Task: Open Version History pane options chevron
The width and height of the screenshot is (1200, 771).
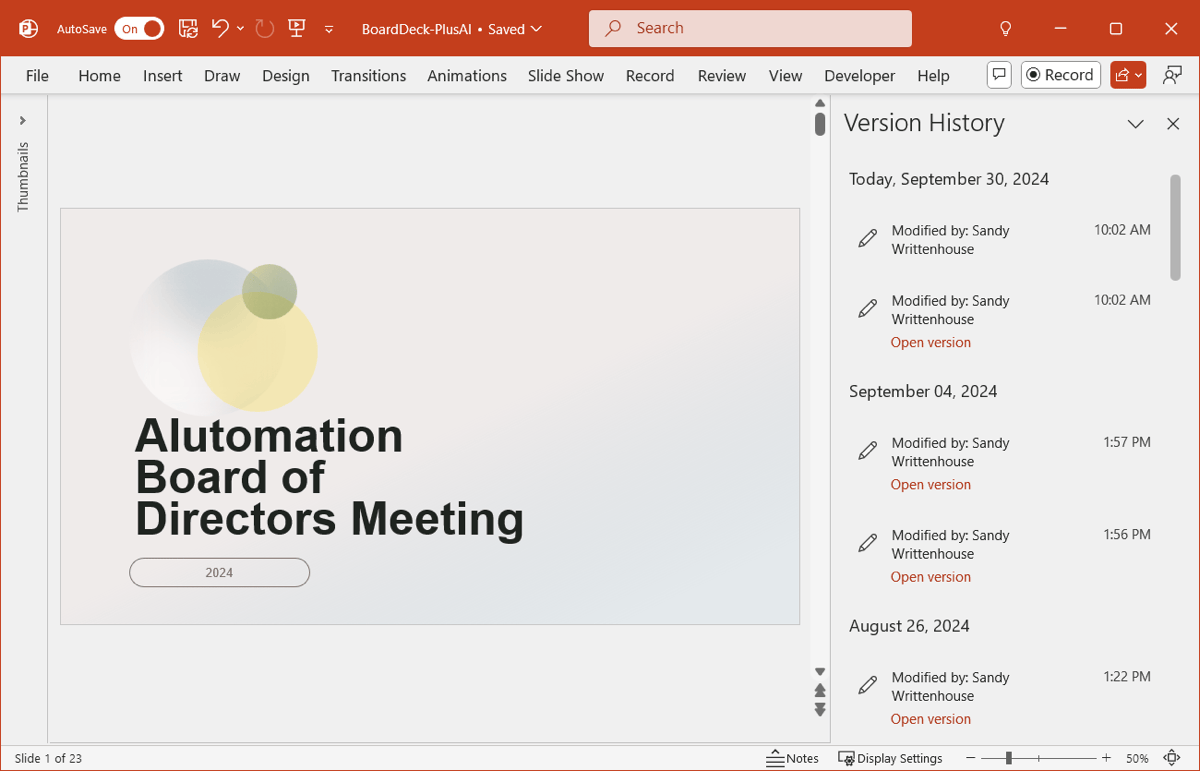Action: tap(1135, 124)
